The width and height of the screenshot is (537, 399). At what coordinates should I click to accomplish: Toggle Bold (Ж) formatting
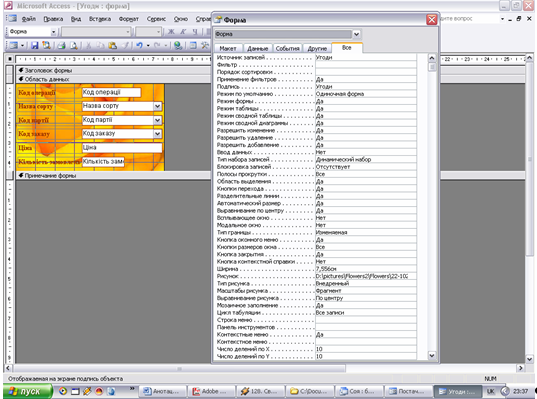pos(171,32)
